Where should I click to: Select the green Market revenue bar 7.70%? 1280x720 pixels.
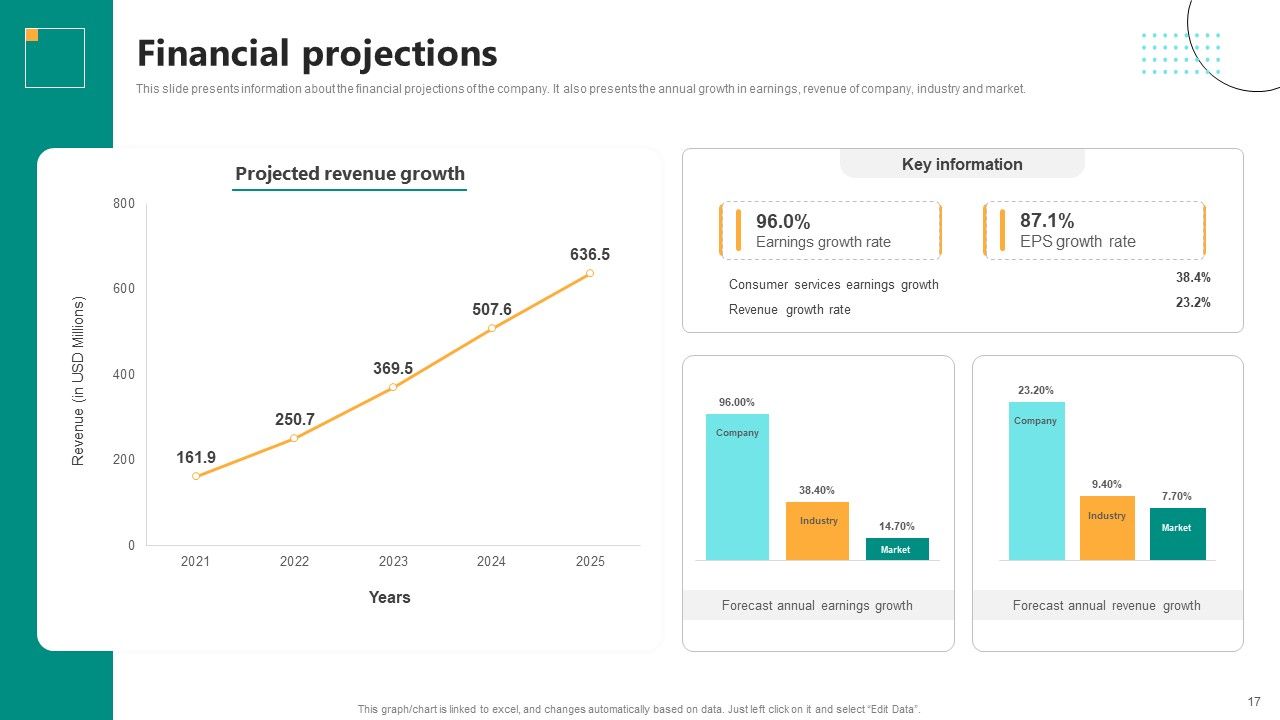coord(1178,534)
